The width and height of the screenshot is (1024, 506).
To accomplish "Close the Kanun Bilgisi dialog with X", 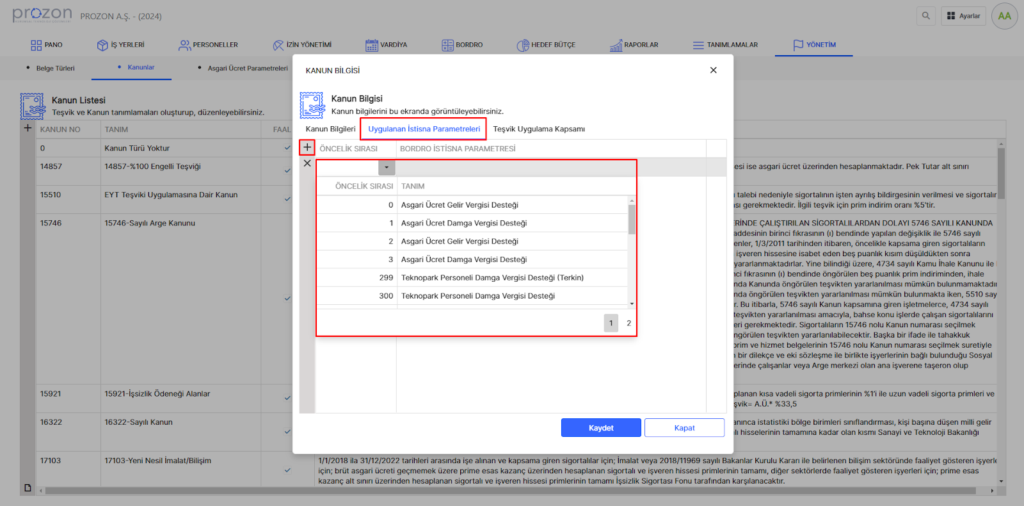I will pyautogui.click(x=713, y=70).
